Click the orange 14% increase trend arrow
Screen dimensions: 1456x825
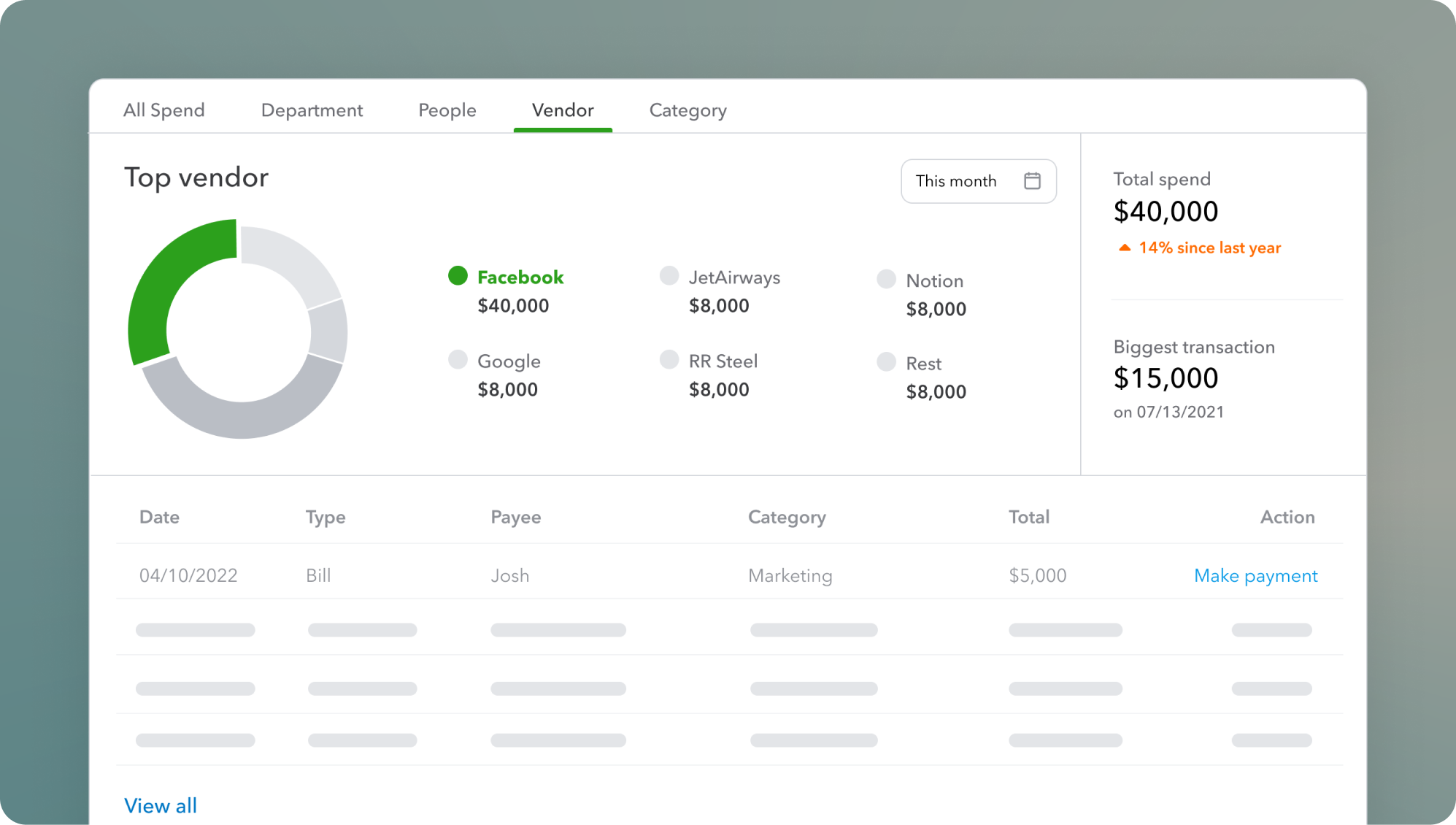tap(1123, 247)
